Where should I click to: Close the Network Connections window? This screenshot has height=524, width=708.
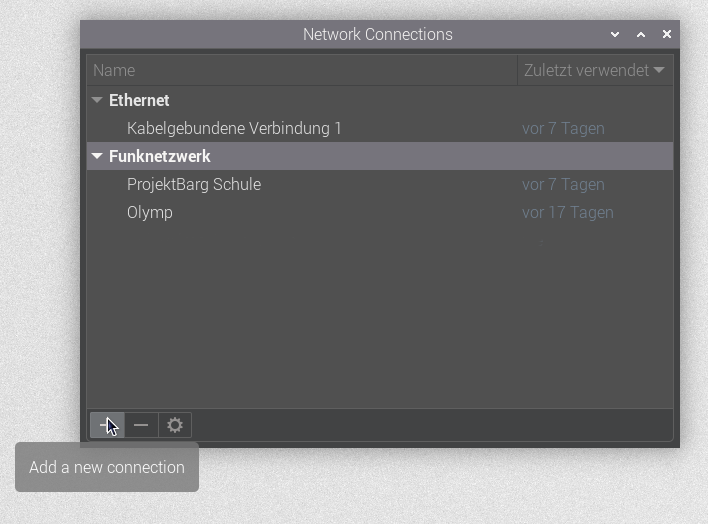click(x=667, y=34)
